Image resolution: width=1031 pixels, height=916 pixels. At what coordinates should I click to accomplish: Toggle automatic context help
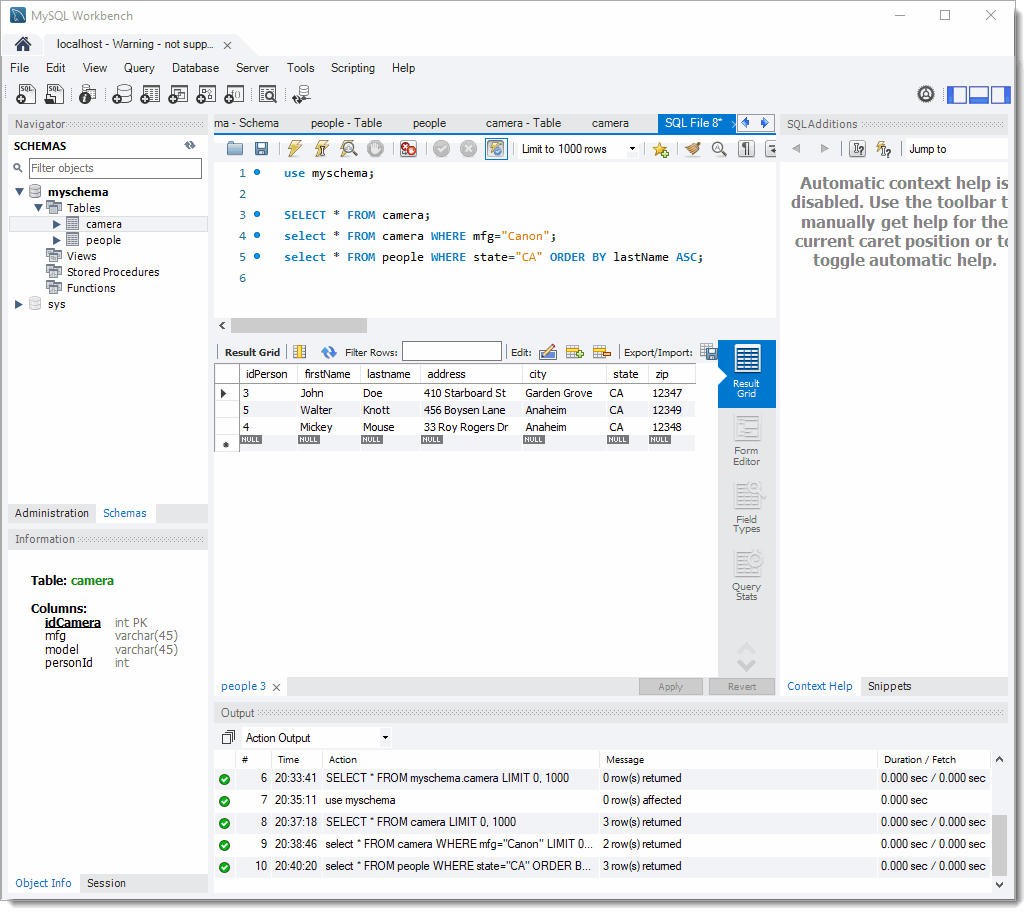pos(884,149)
